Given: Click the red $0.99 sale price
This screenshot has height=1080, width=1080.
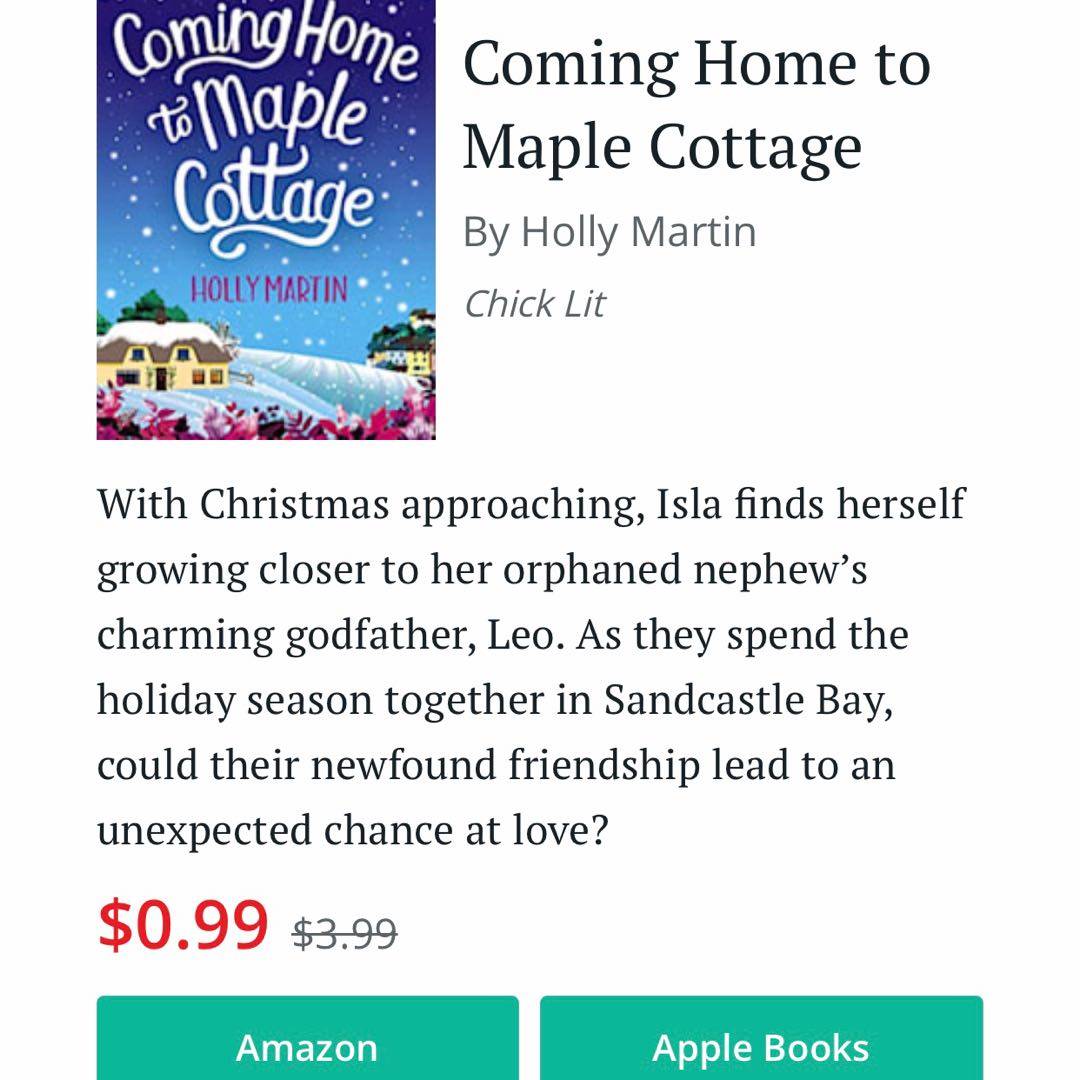Looking at the screenshot, I should click(x=183, y=925).
